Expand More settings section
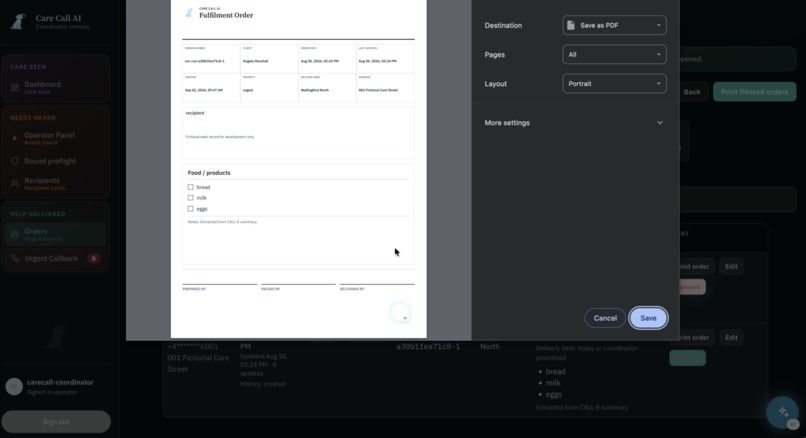Viewport: 806px width, 438px height. pos(574,123)
